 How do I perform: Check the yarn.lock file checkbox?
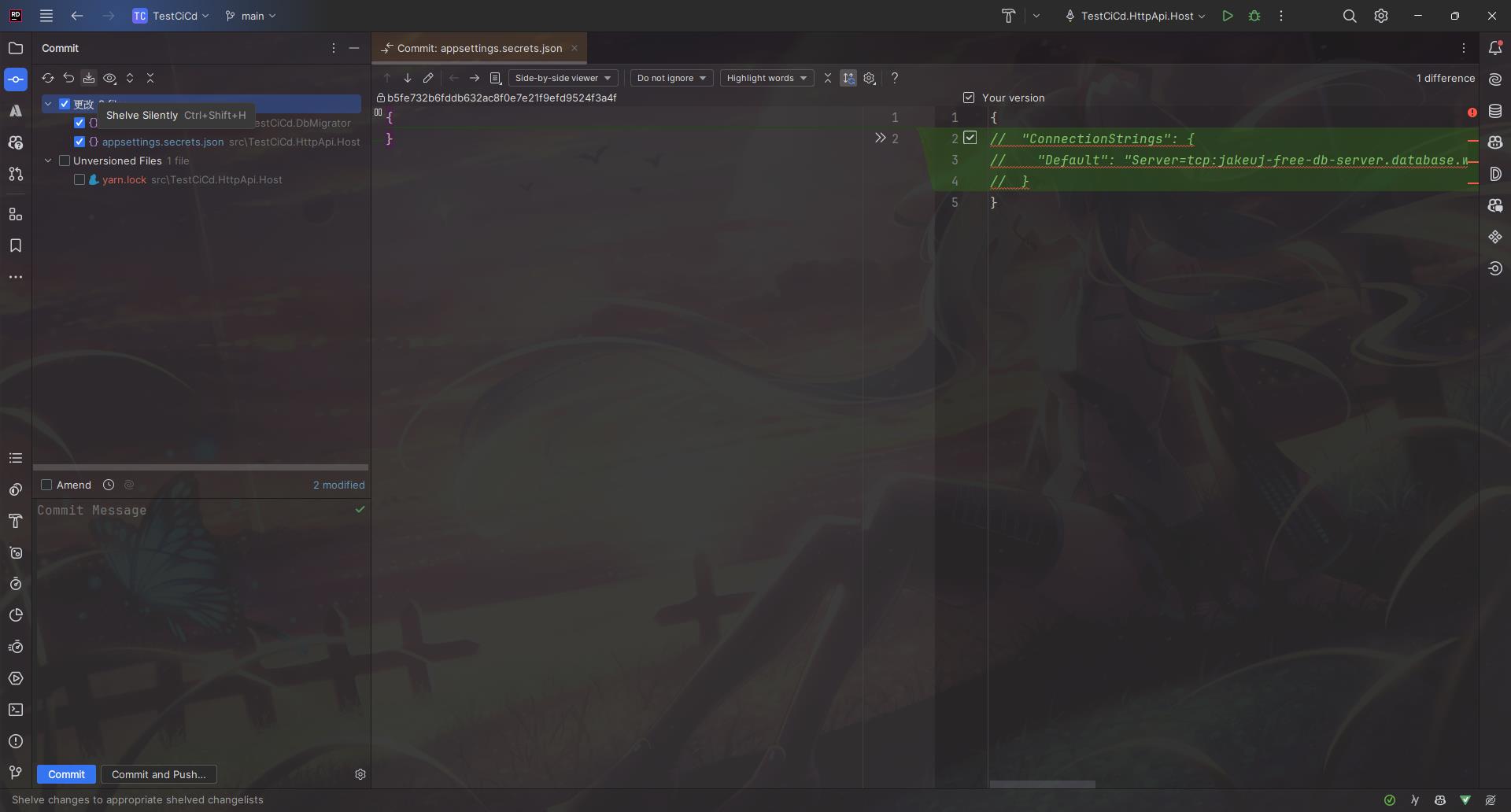click(79, 179)
